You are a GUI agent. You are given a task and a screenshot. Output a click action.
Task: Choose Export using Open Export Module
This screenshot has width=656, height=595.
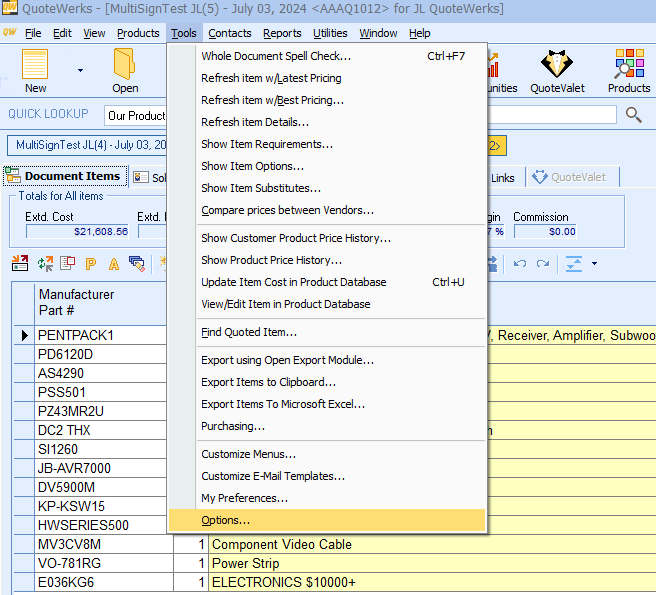point(327,360)
